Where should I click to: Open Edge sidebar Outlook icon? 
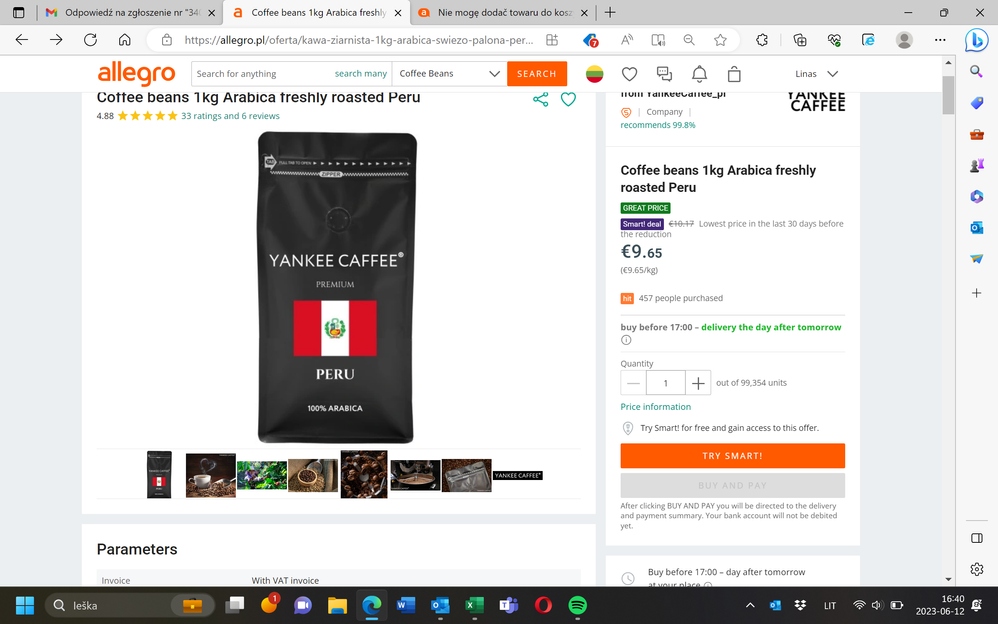click(x=976, y=227)
